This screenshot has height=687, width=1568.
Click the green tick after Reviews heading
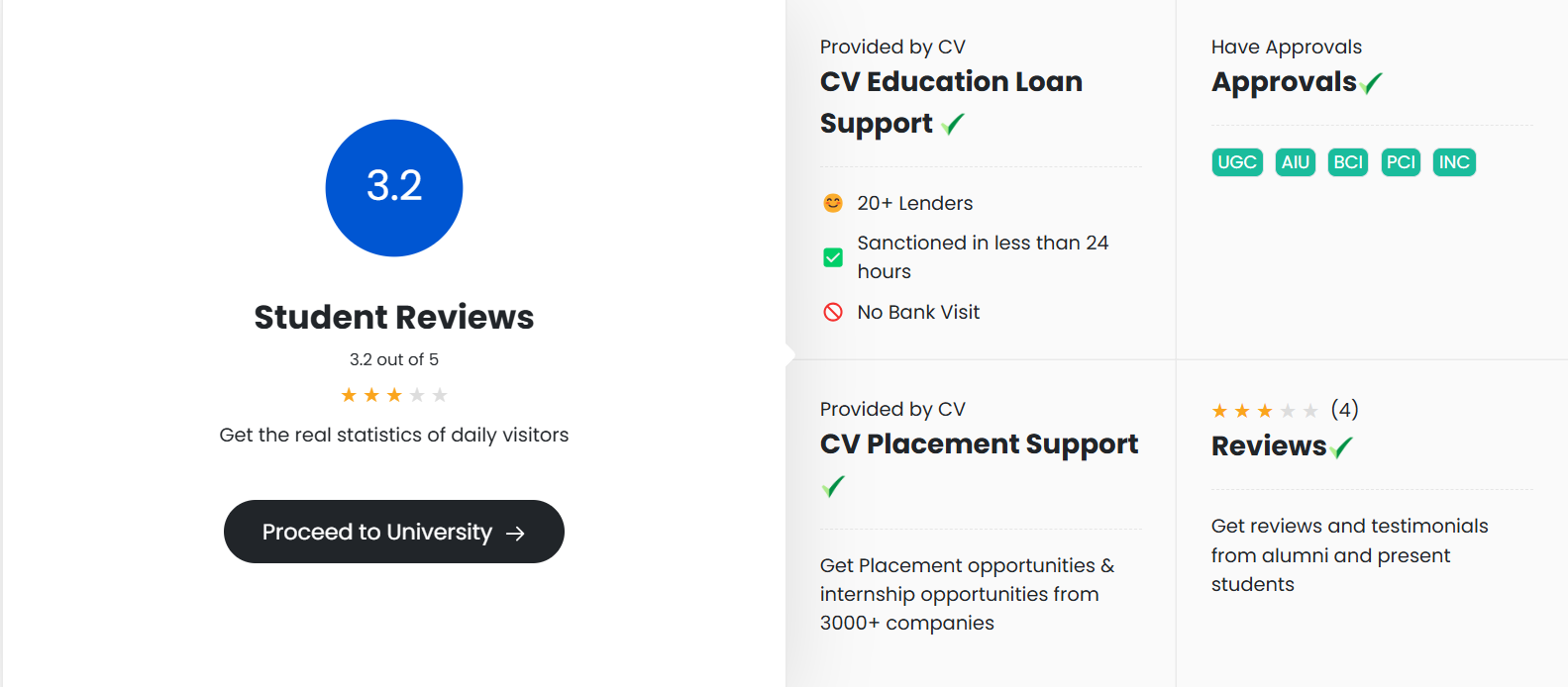click(x=1341, y=447)
